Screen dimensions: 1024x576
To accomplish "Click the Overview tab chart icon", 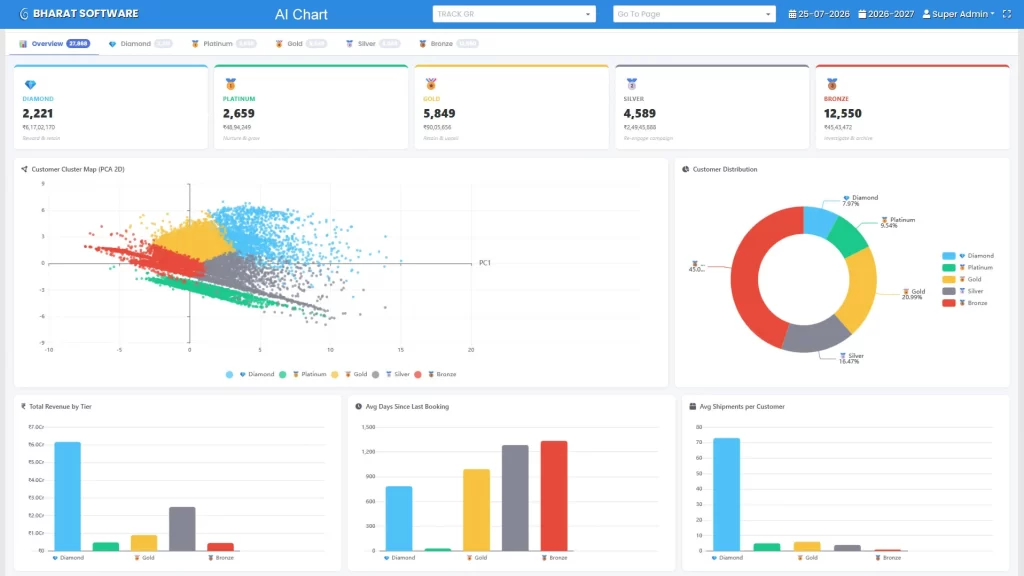I will click(x=24, y=44).
